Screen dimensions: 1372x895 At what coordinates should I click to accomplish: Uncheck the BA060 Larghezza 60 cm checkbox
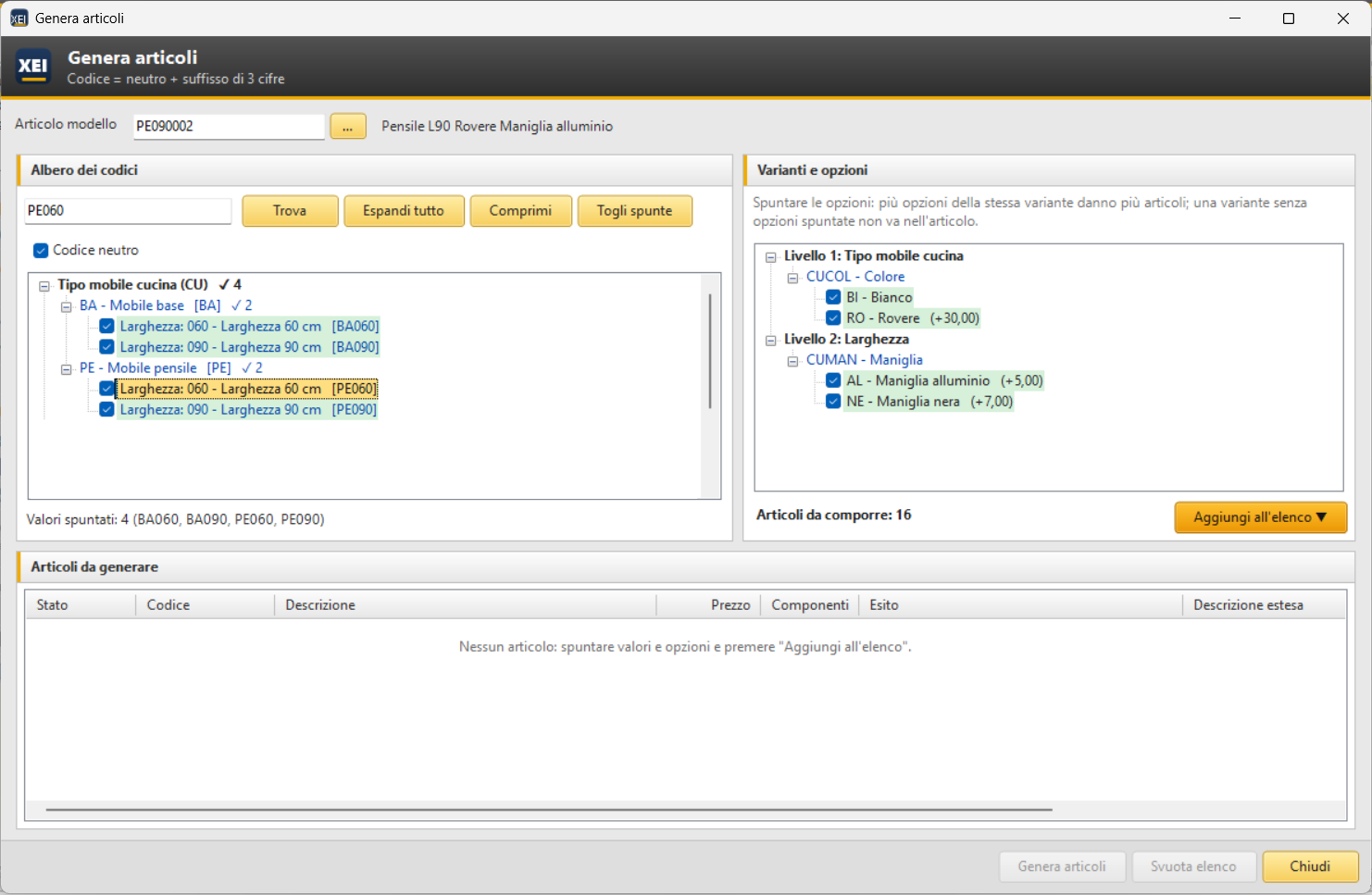(x=107, y=326)
